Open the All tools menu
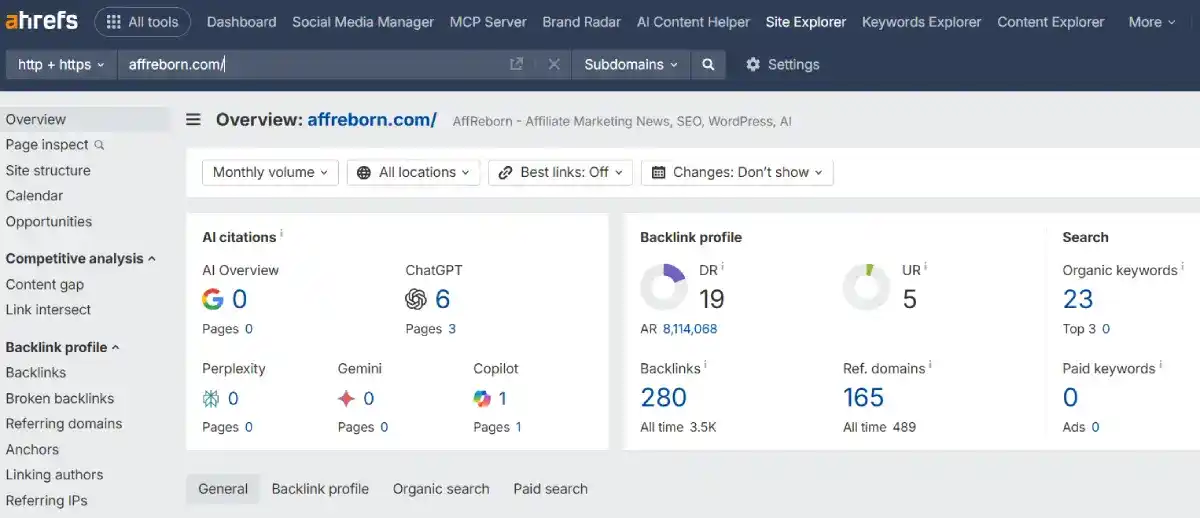Viewport: 1200px width, 518px height. point(142,22)
